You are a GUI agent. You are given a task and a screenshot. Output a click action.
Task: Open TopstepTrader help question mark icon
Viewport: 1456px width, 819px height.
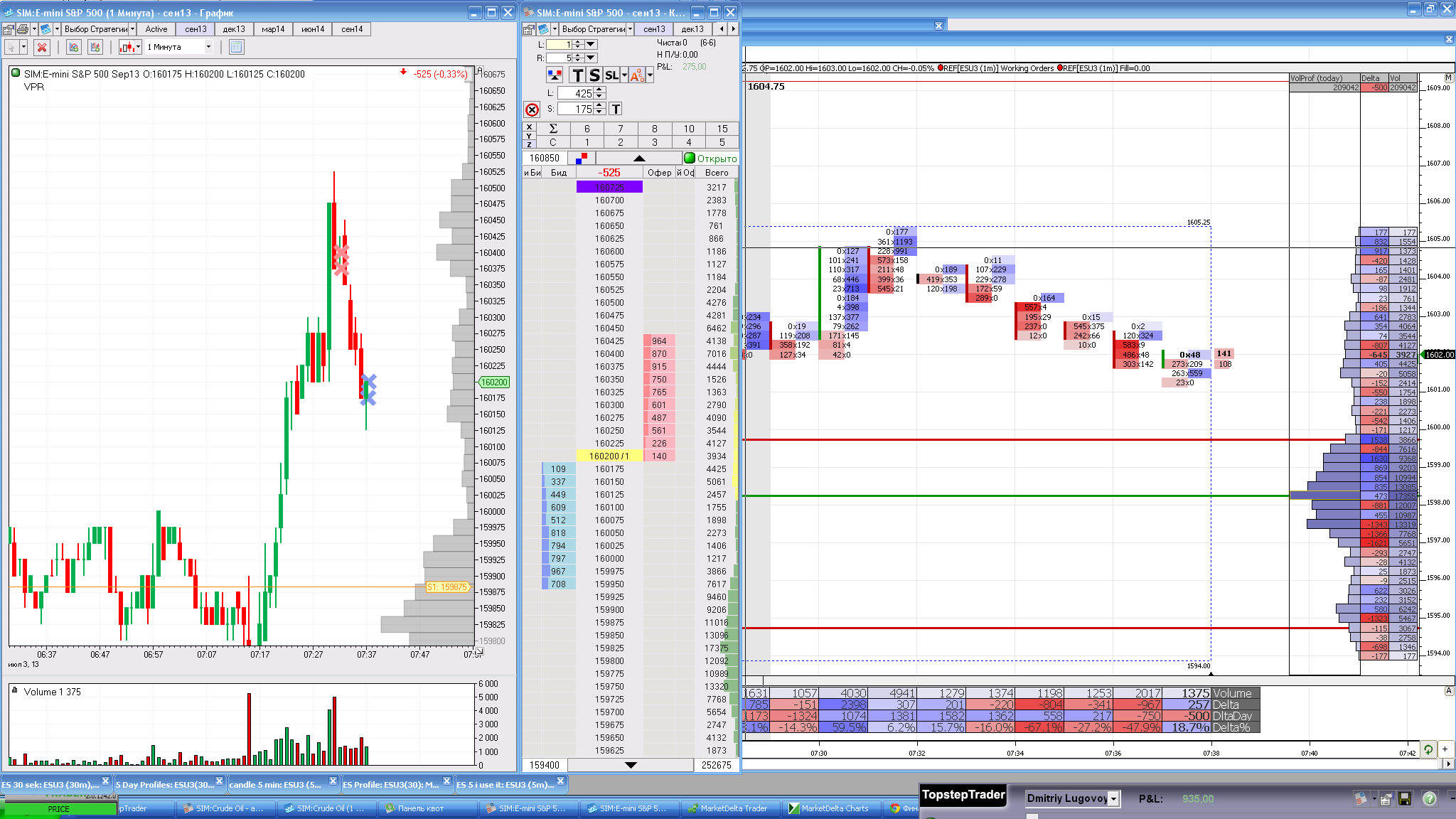point(1430,799)
